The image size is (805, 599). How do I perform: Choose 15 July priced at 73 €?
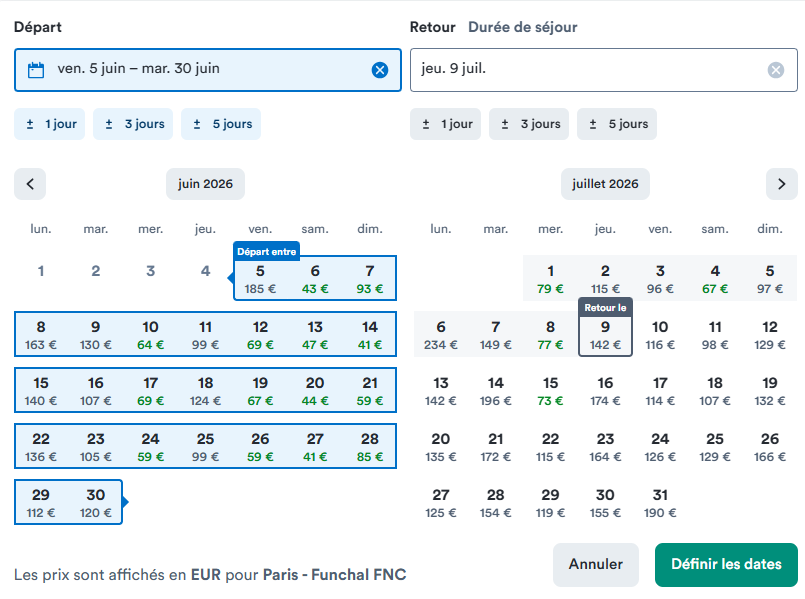point(550,391)
